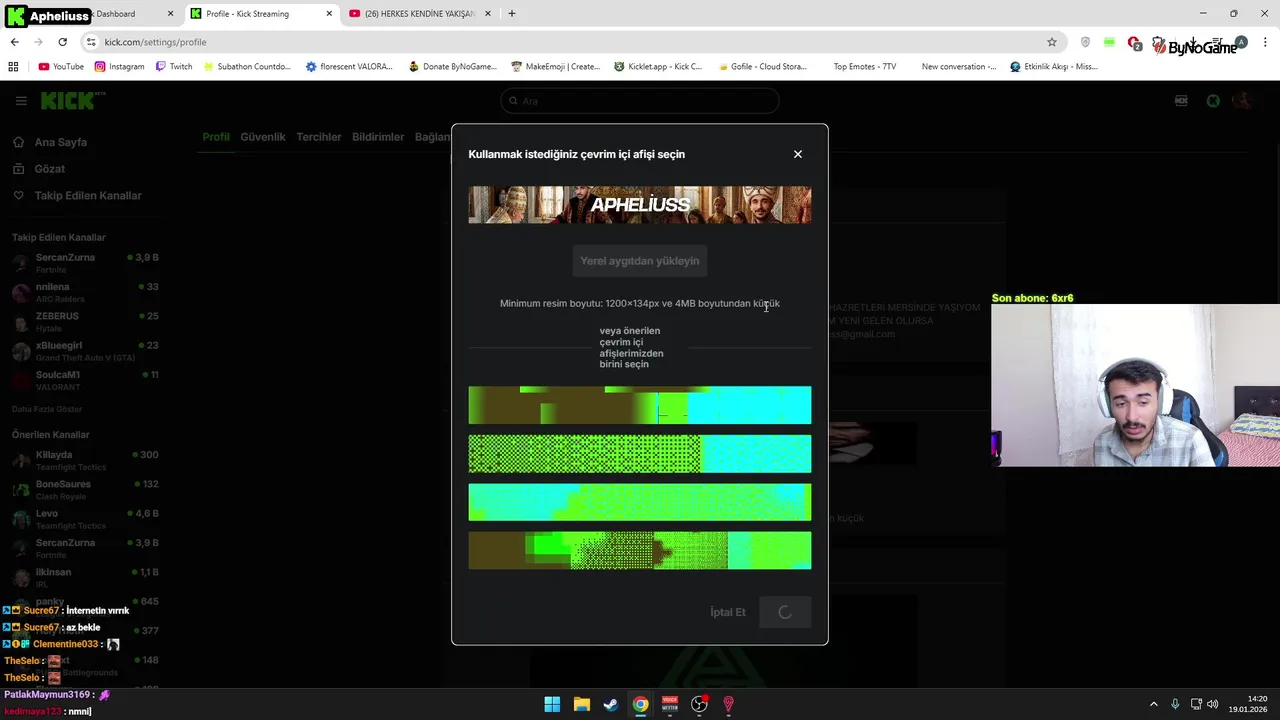Open the Etkinlik Akışı bookmark
This screenshot has width=1280, height=720.
pyautogui.click(x=1054, y=67)
